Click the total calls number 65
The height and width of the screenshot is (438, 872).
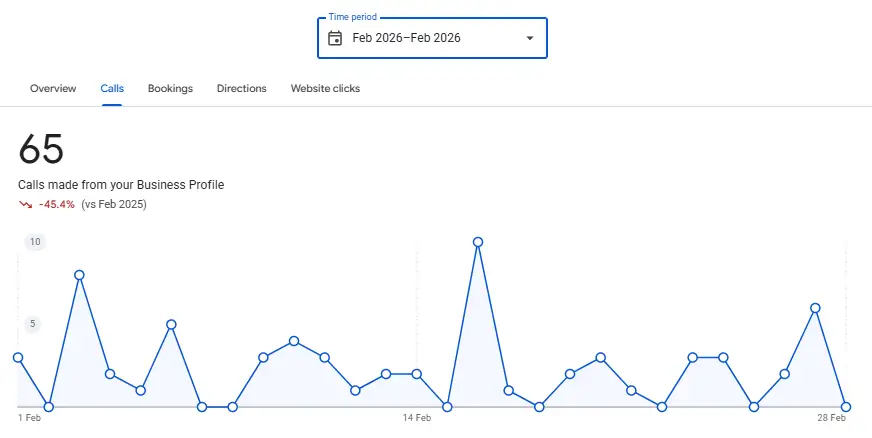point(41,149)
